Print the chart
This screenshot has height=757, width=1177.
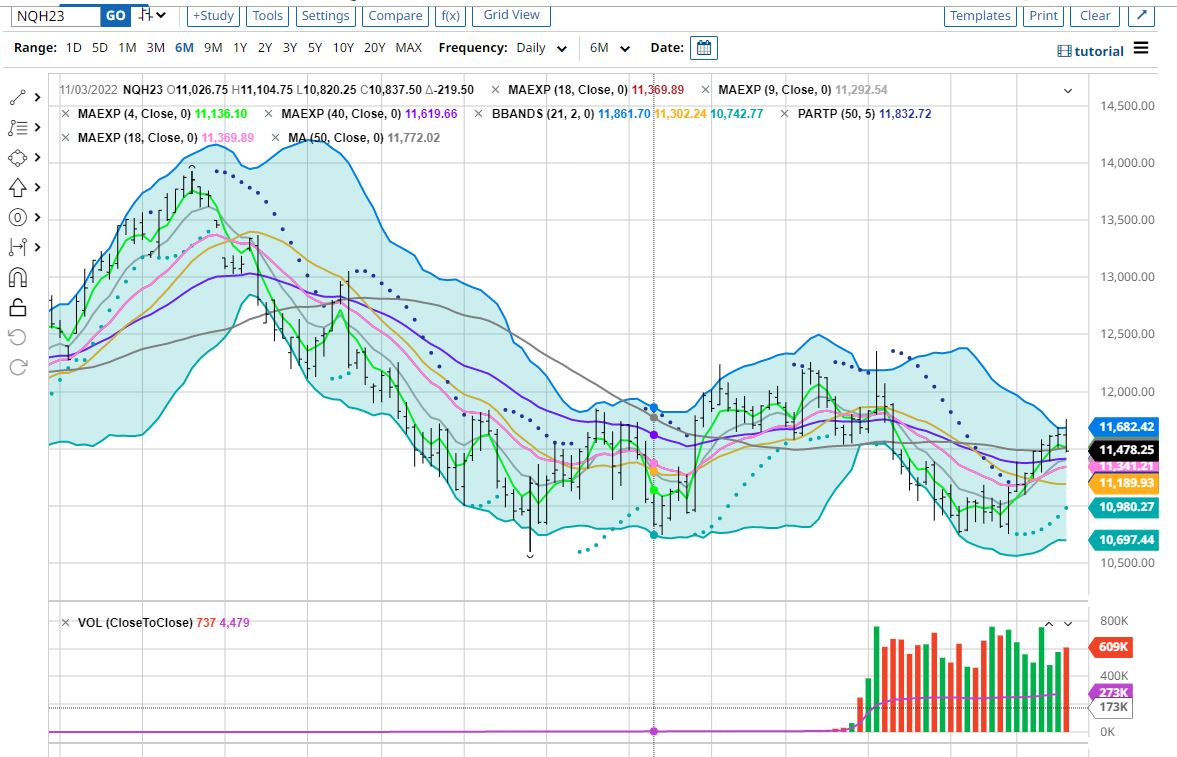(x=1043, y=15)
